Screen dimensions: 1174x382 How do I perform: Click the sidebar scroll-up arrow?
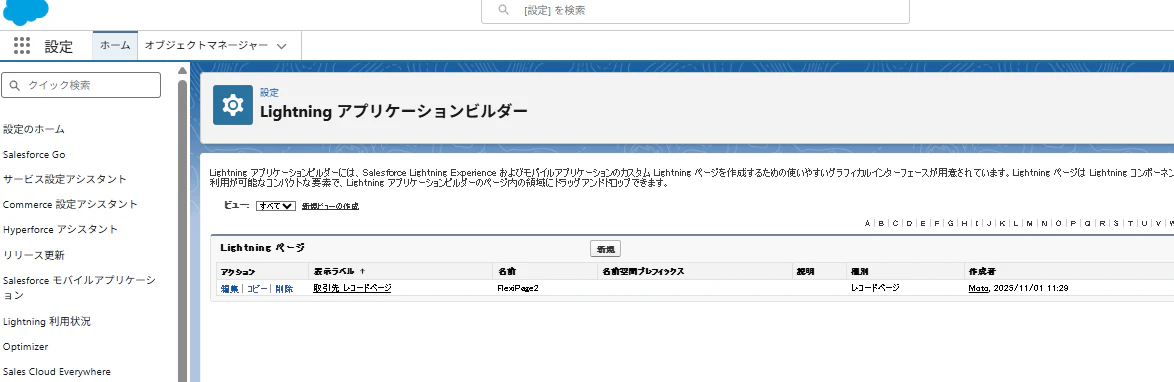(182, 70)
